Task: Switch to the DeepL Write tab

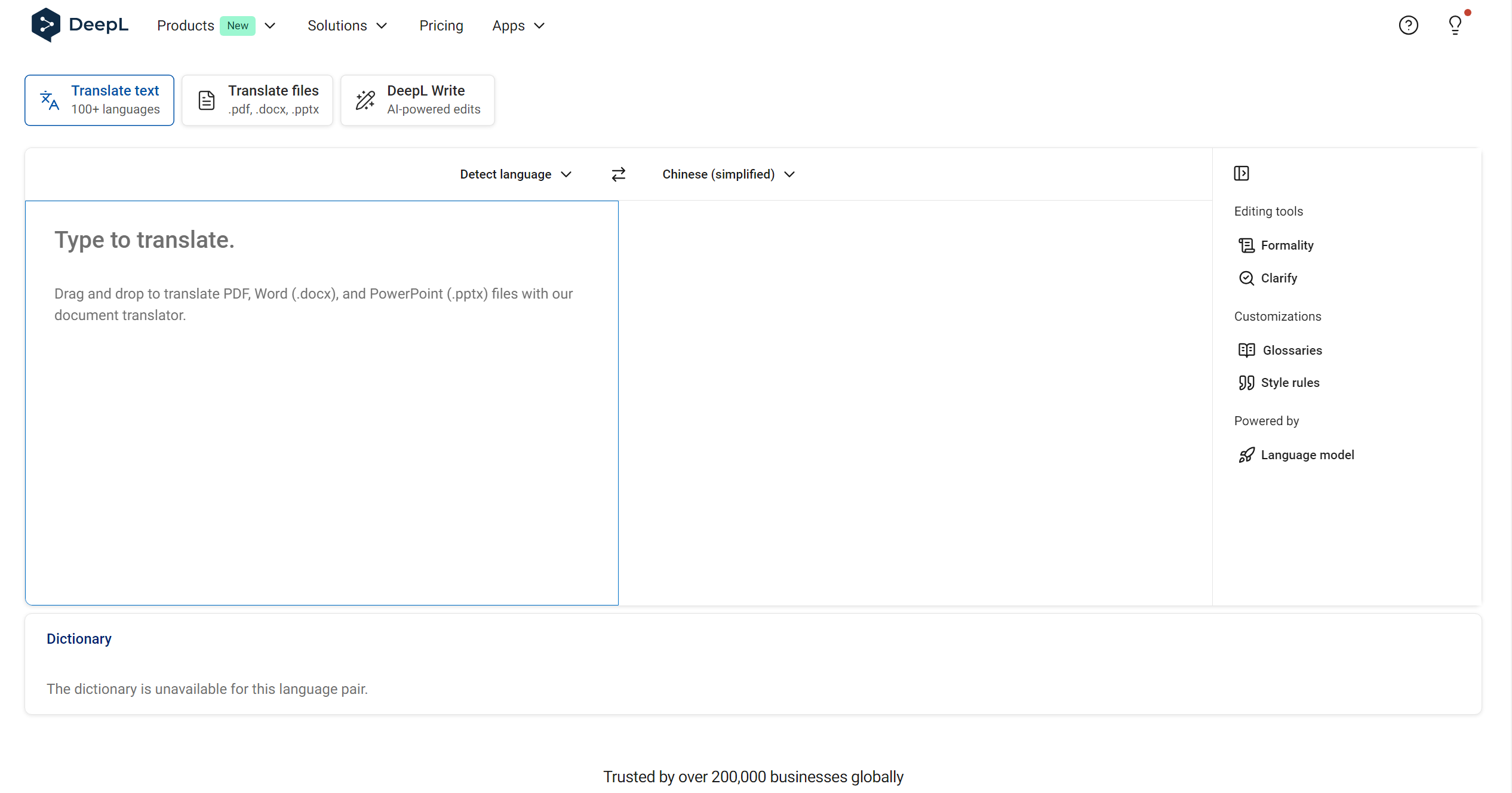Action: 417,100
